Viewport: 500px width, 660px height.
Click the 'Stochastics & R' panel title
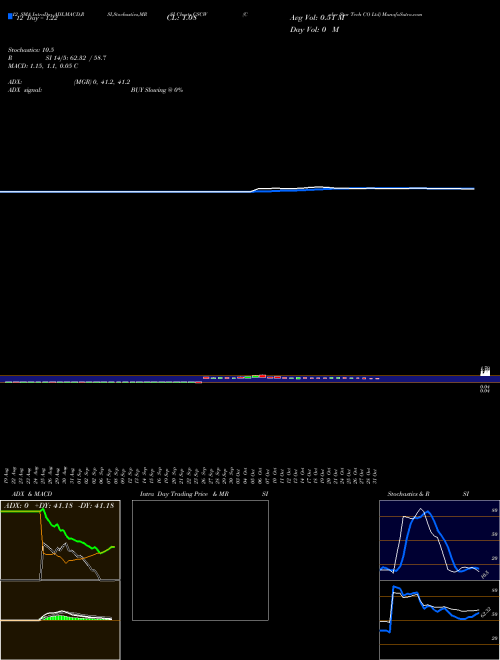408,494
